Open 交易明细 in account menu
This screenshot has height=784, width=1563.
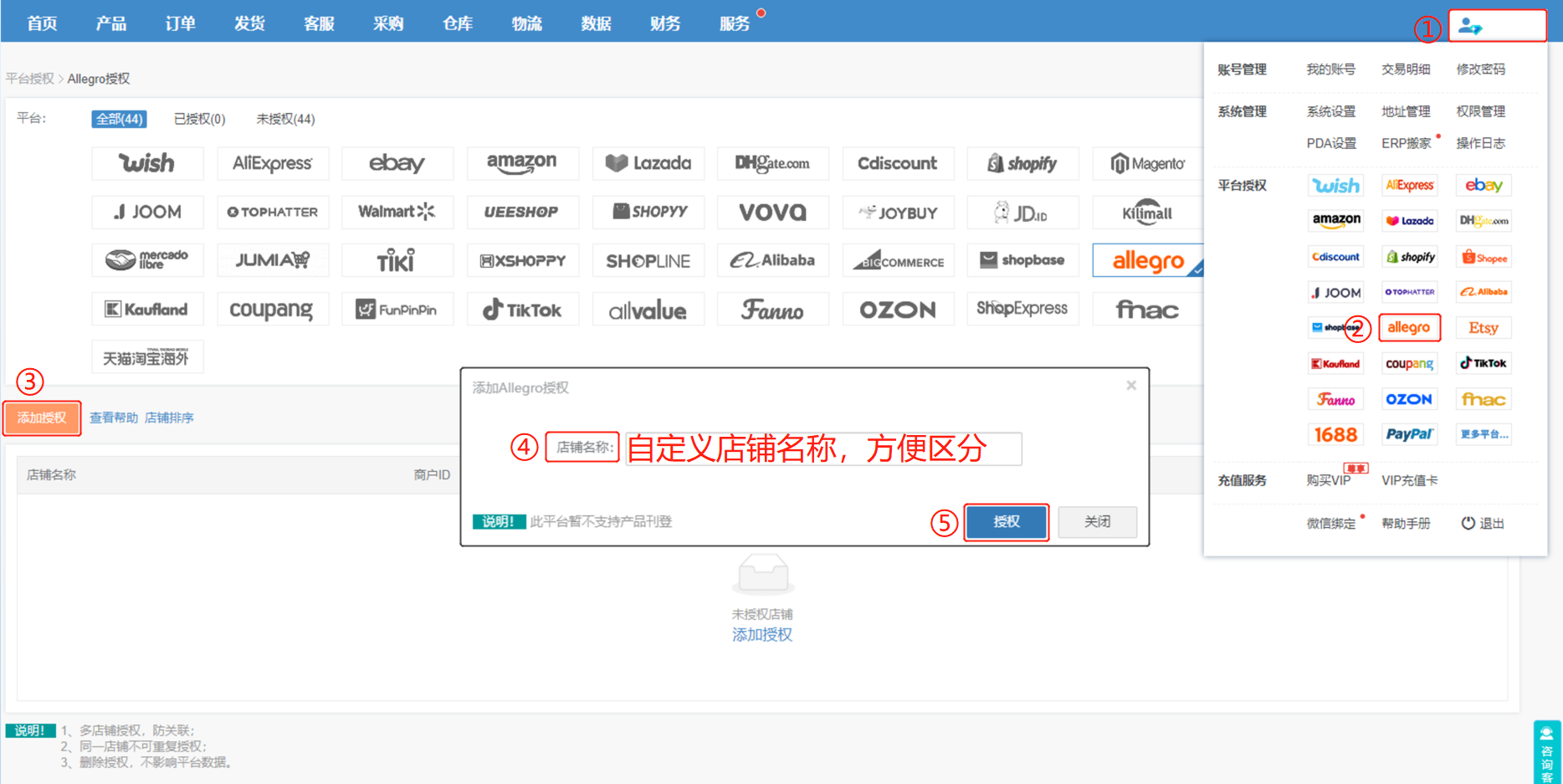(x=1406, y=69)
